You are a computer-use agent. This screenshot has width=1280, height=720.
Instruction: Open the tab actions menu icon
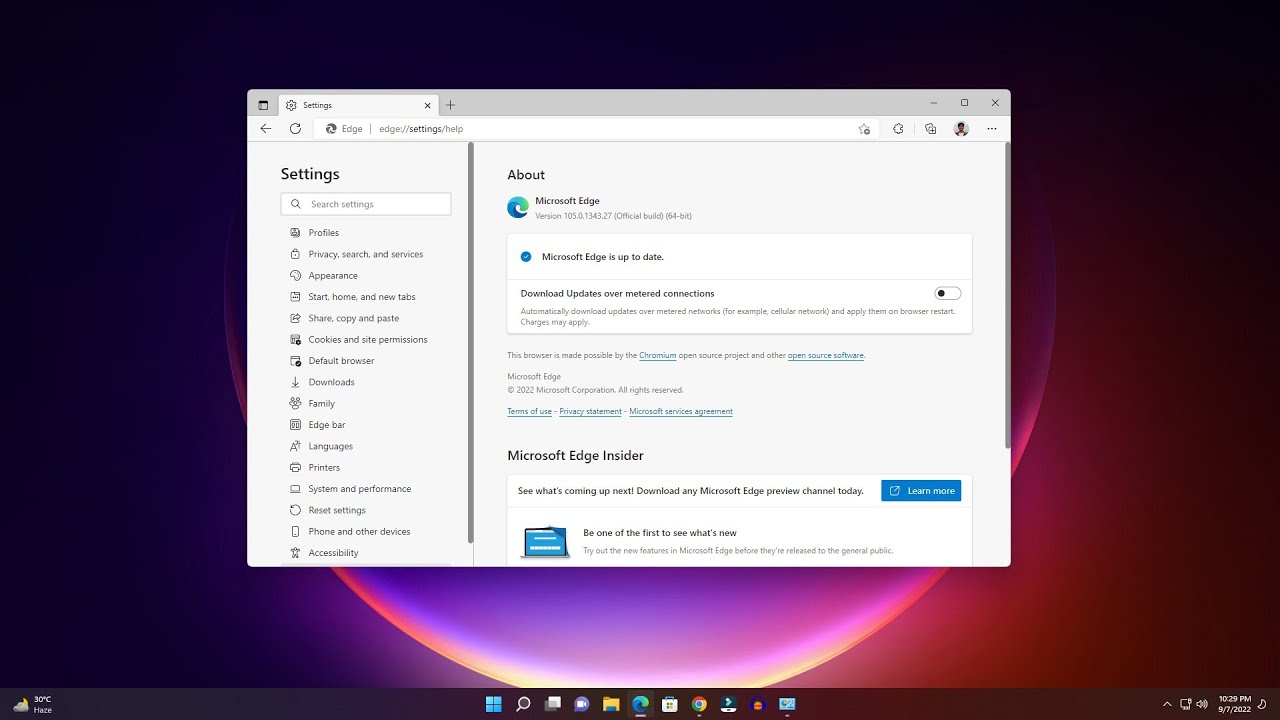click(263, 105)
